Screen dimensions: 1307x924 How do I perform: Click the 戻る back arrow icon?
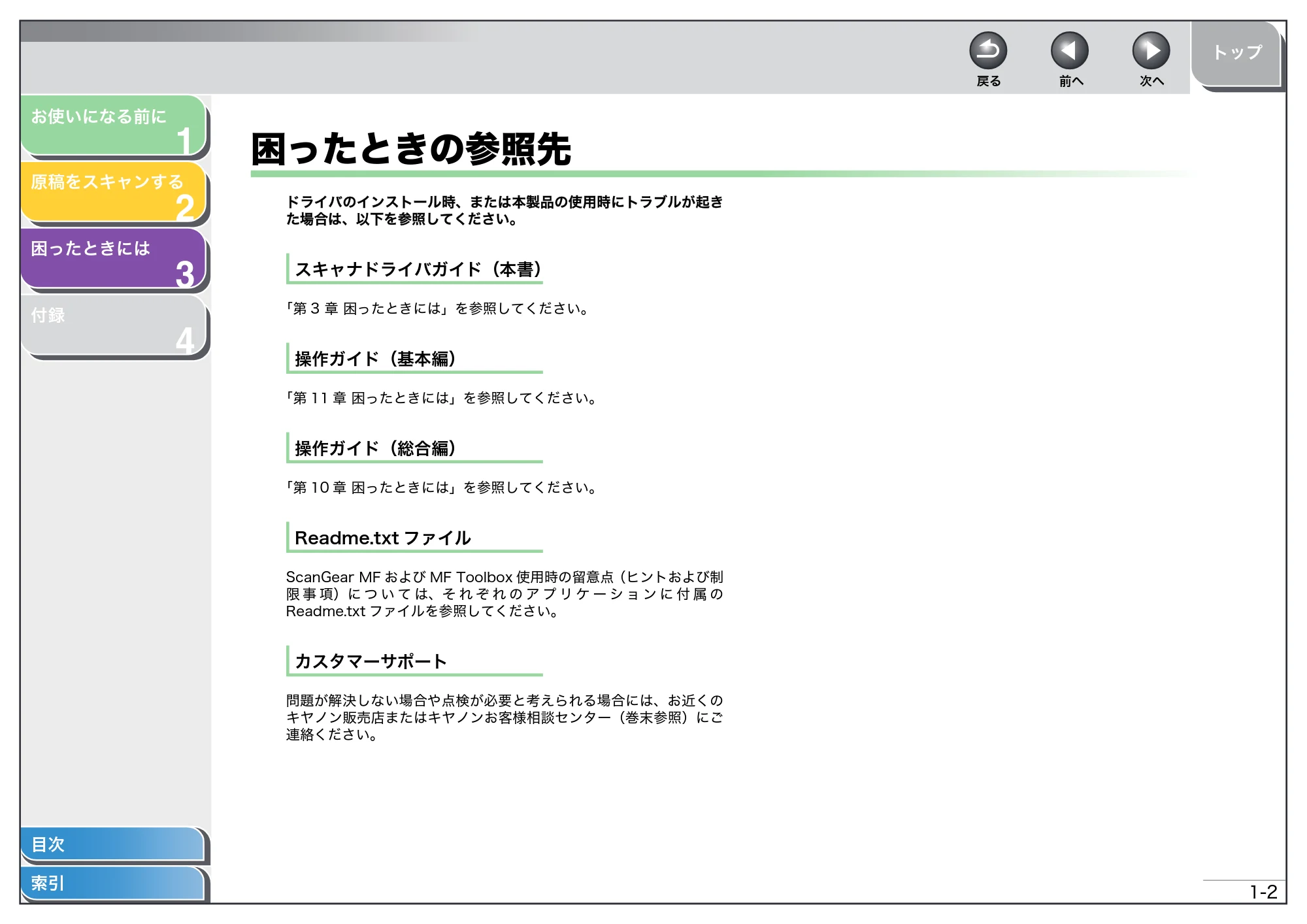(x=988, y=51)
